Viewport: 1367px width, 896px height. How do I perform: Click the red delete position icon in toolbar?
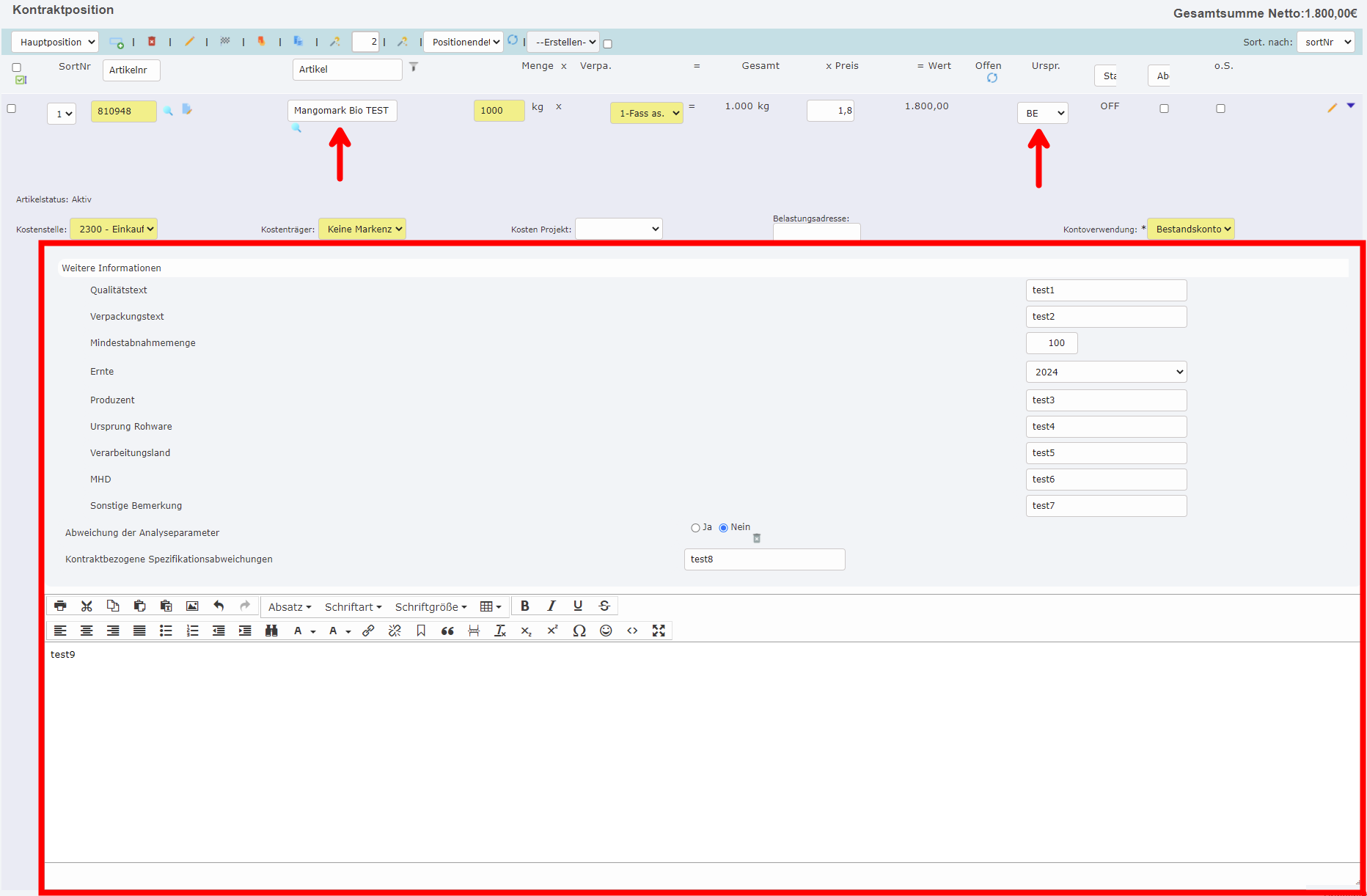tap(153, 42)
